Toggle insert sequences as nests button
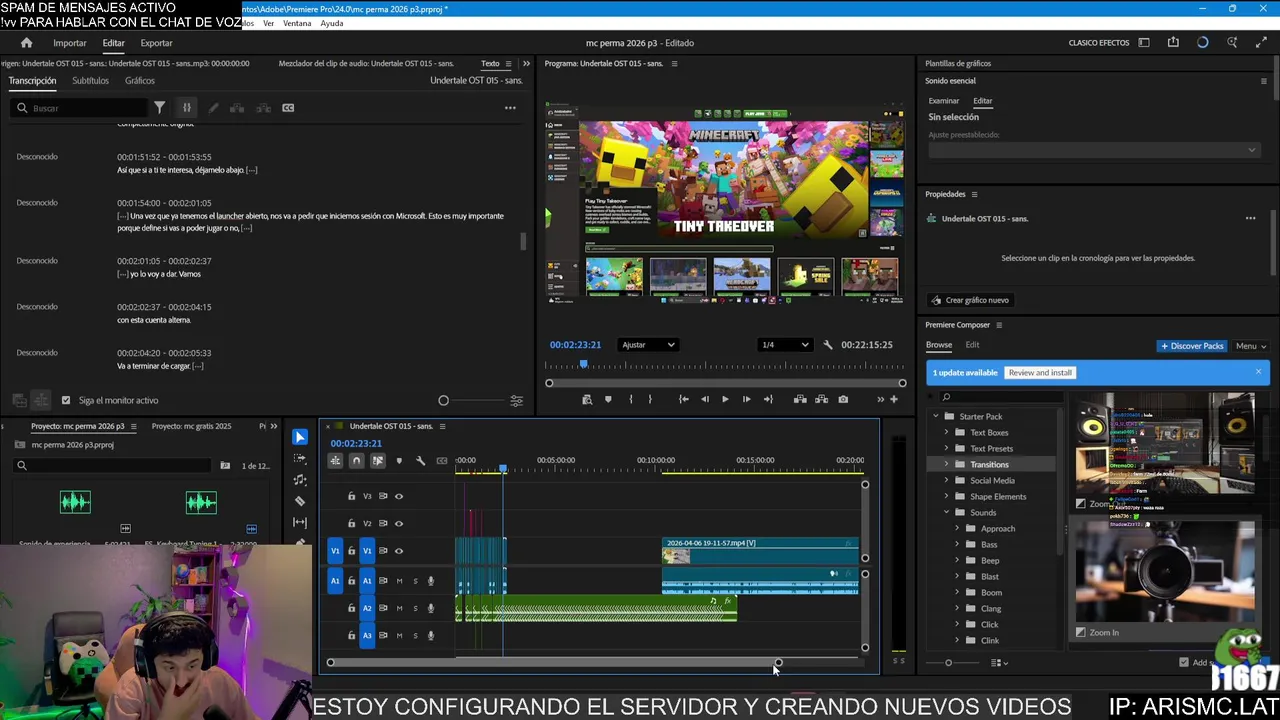Image resolution: width=1280 pixels, height=720 pixels. 335,461
